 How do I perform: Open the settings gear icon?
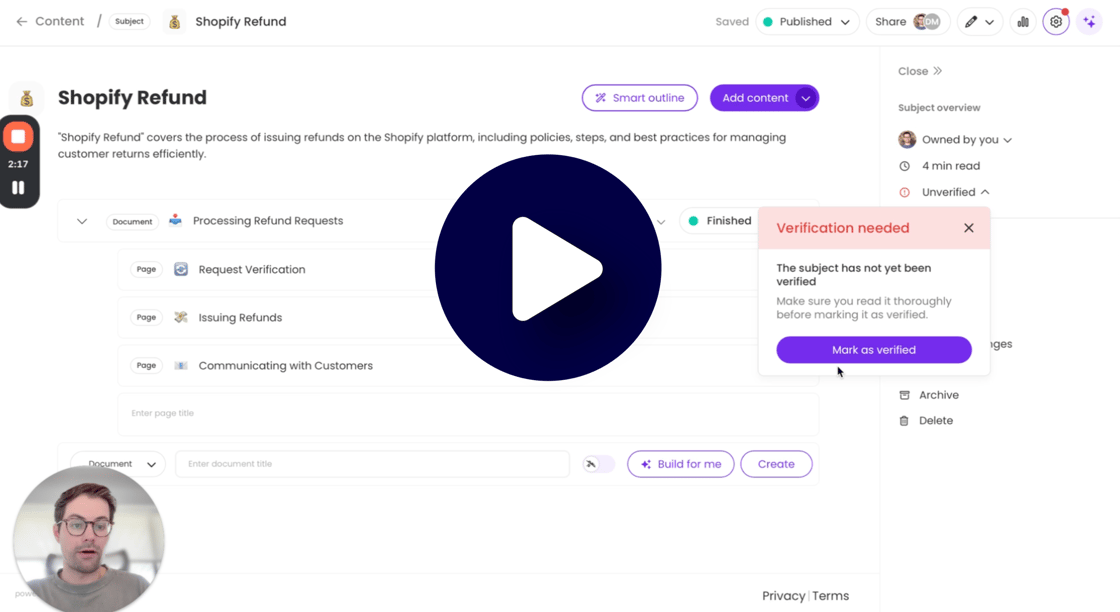pyautogui.click(x=1056, y=22)
